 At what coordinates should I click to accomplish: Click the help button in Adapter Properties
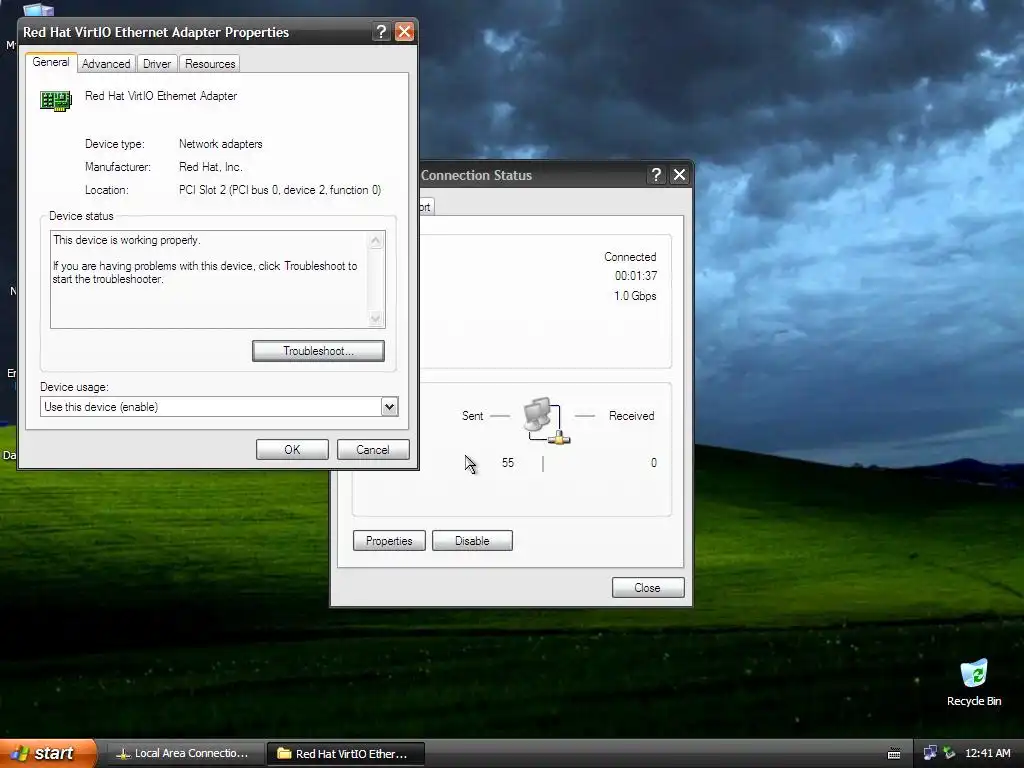coord(381,31)
